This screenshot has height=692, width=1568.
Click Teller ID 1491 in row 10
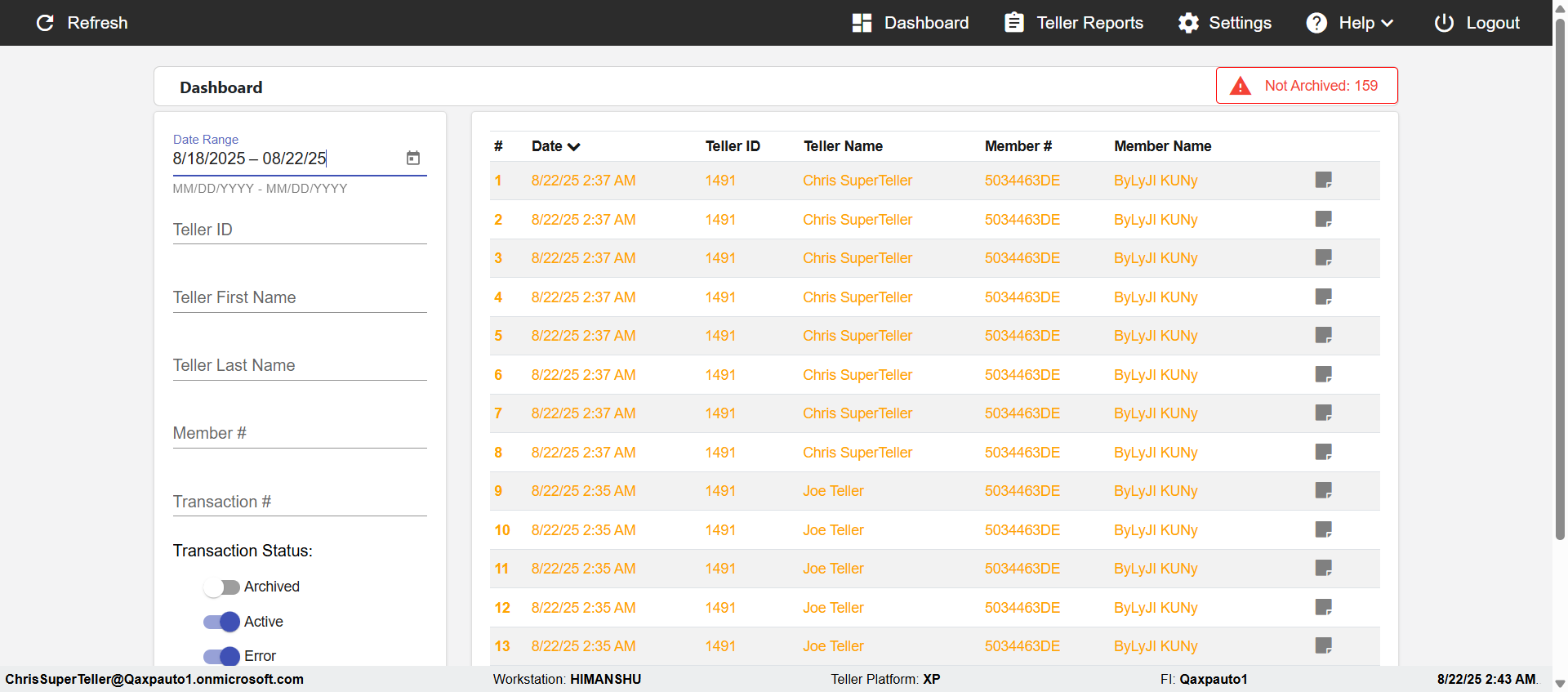pos(720,530)
